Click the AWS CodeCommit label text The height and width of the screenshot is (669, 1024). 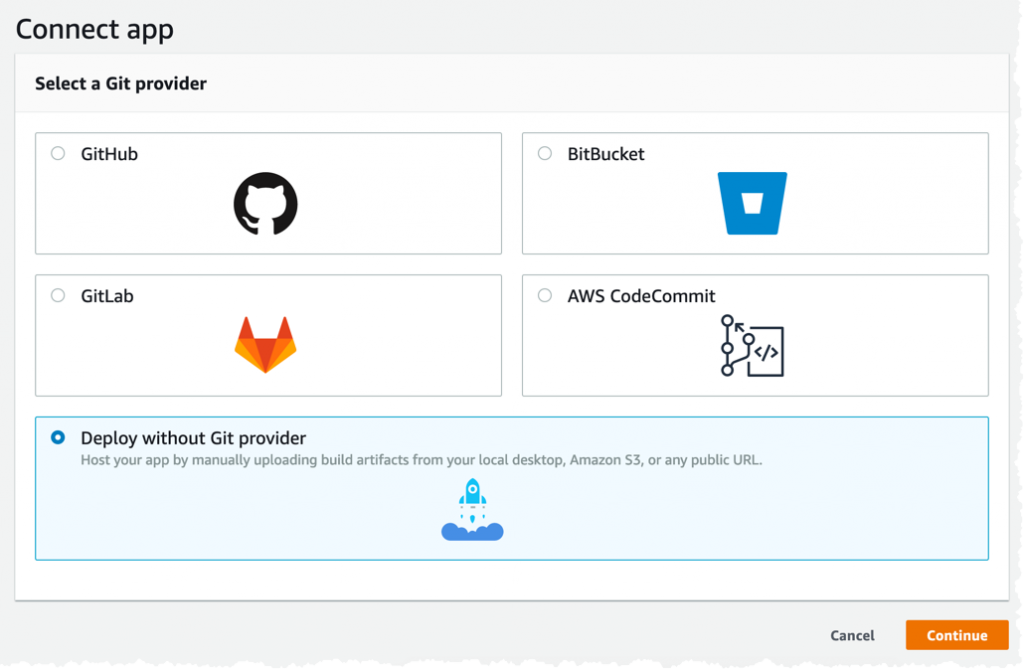click(641, 296)
